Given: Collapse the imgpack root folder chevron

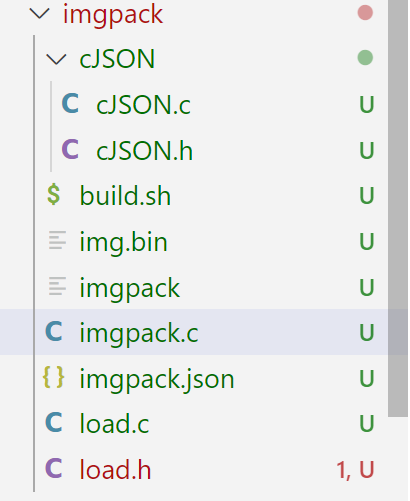Looking at the screenshot, I should 40,14.
